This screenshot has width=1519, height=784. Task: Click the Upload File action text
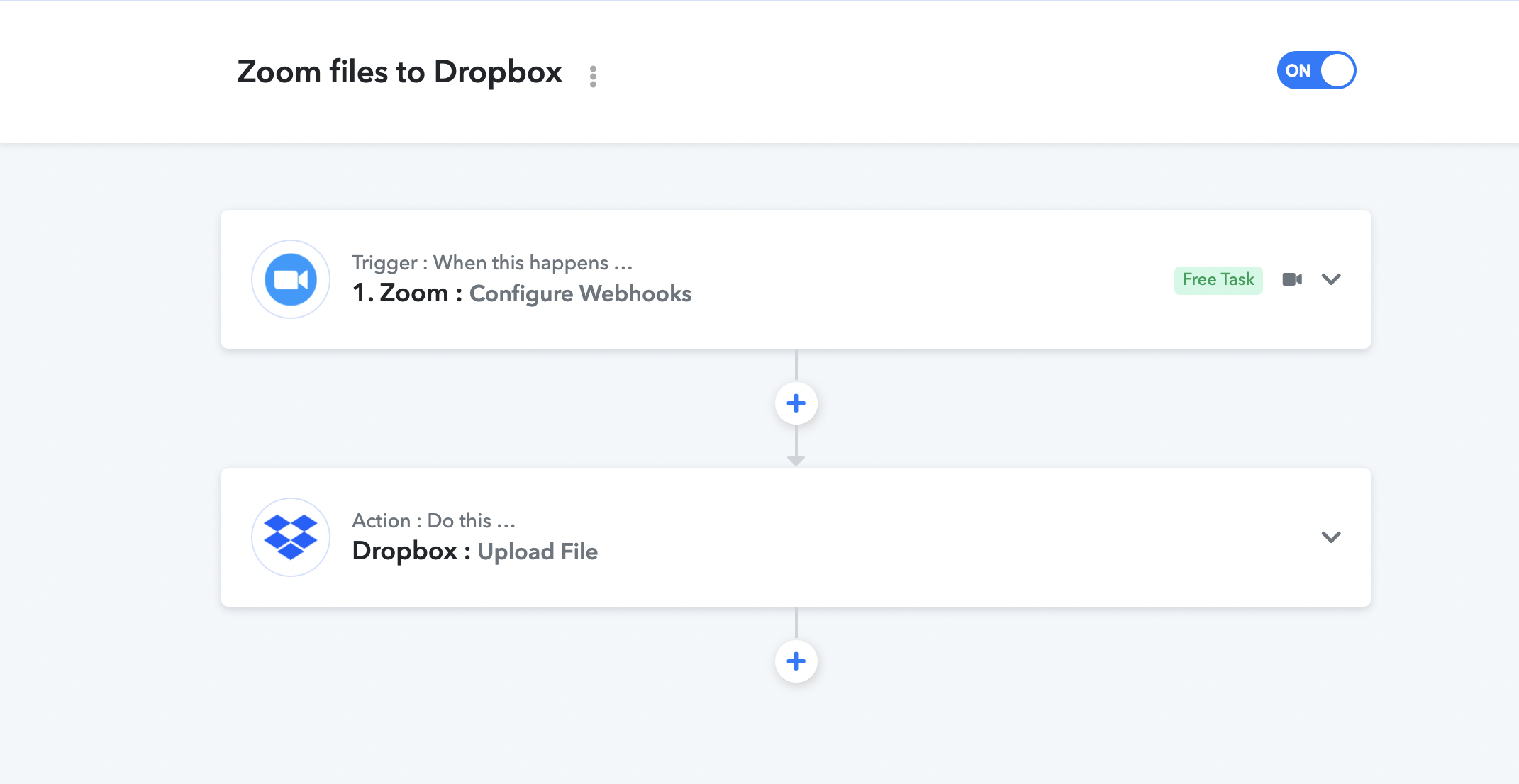tap(538, 551)
